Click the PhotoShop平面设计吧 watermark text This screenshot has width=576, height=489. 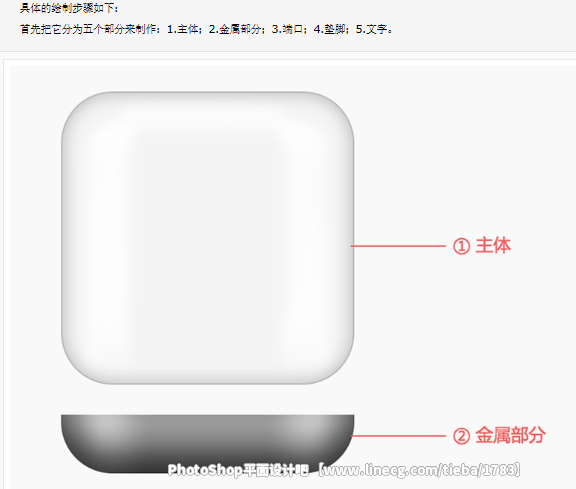pos(238,470)
